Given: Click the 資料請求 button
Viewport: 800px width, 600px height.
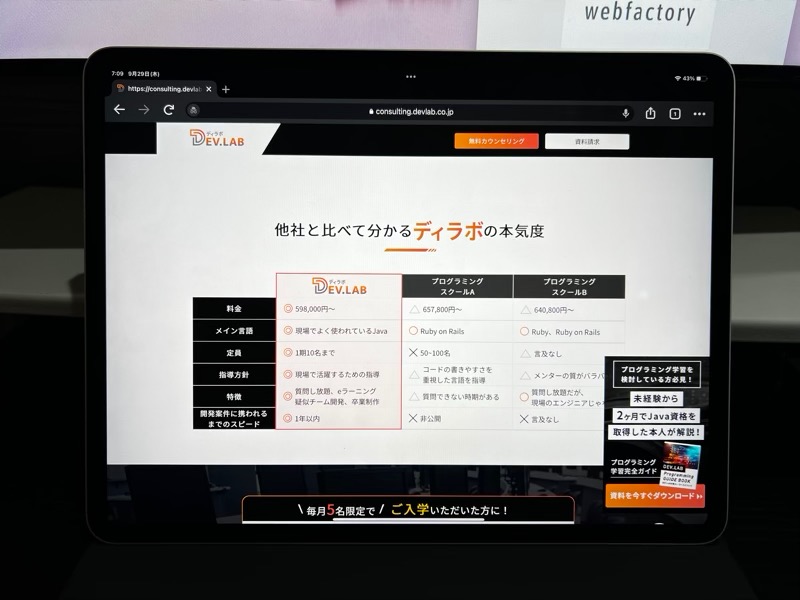Looking at the screenshot, I should click(587, 142).
